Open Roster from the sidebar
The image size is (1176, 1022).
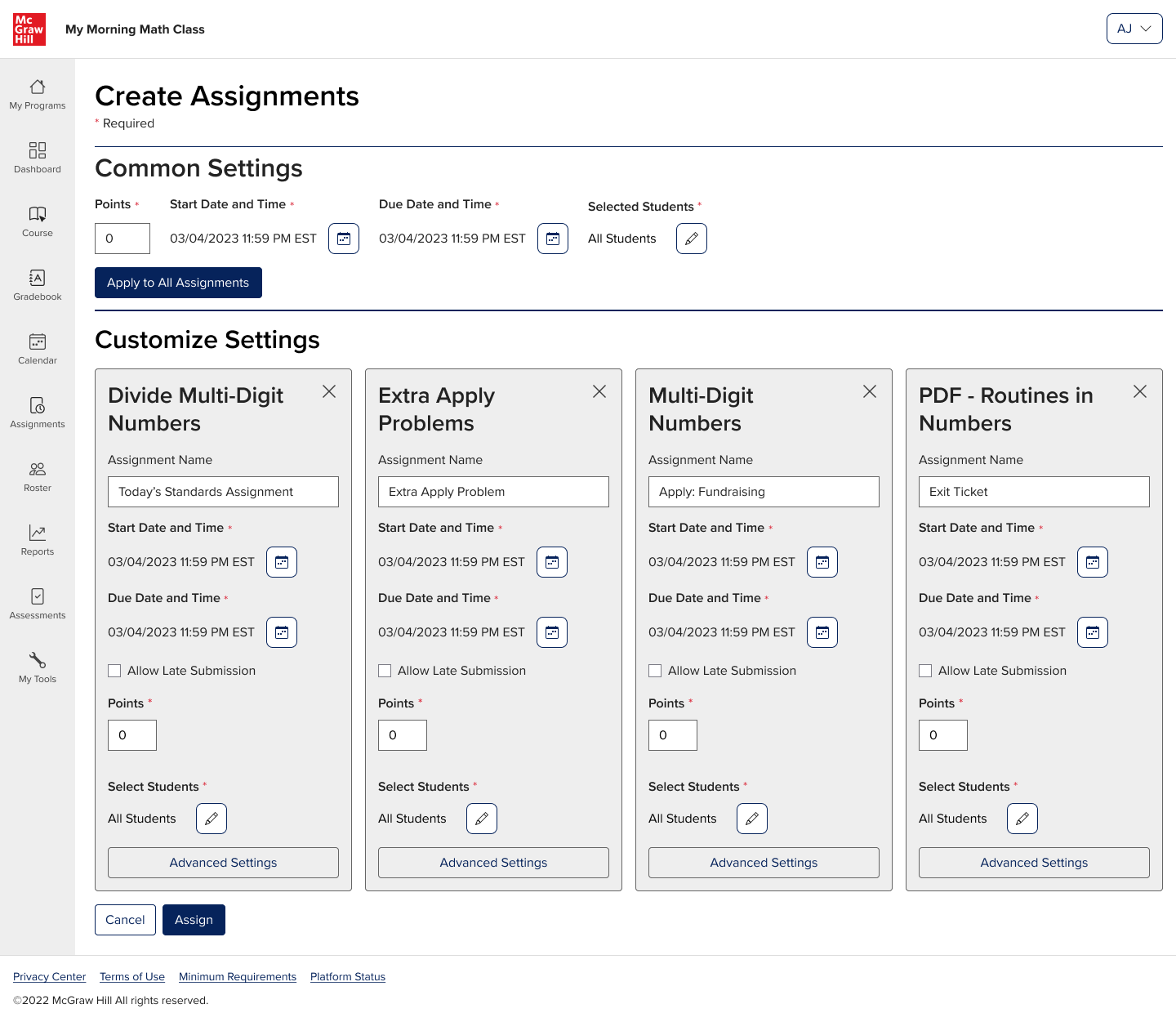point(38,477)
